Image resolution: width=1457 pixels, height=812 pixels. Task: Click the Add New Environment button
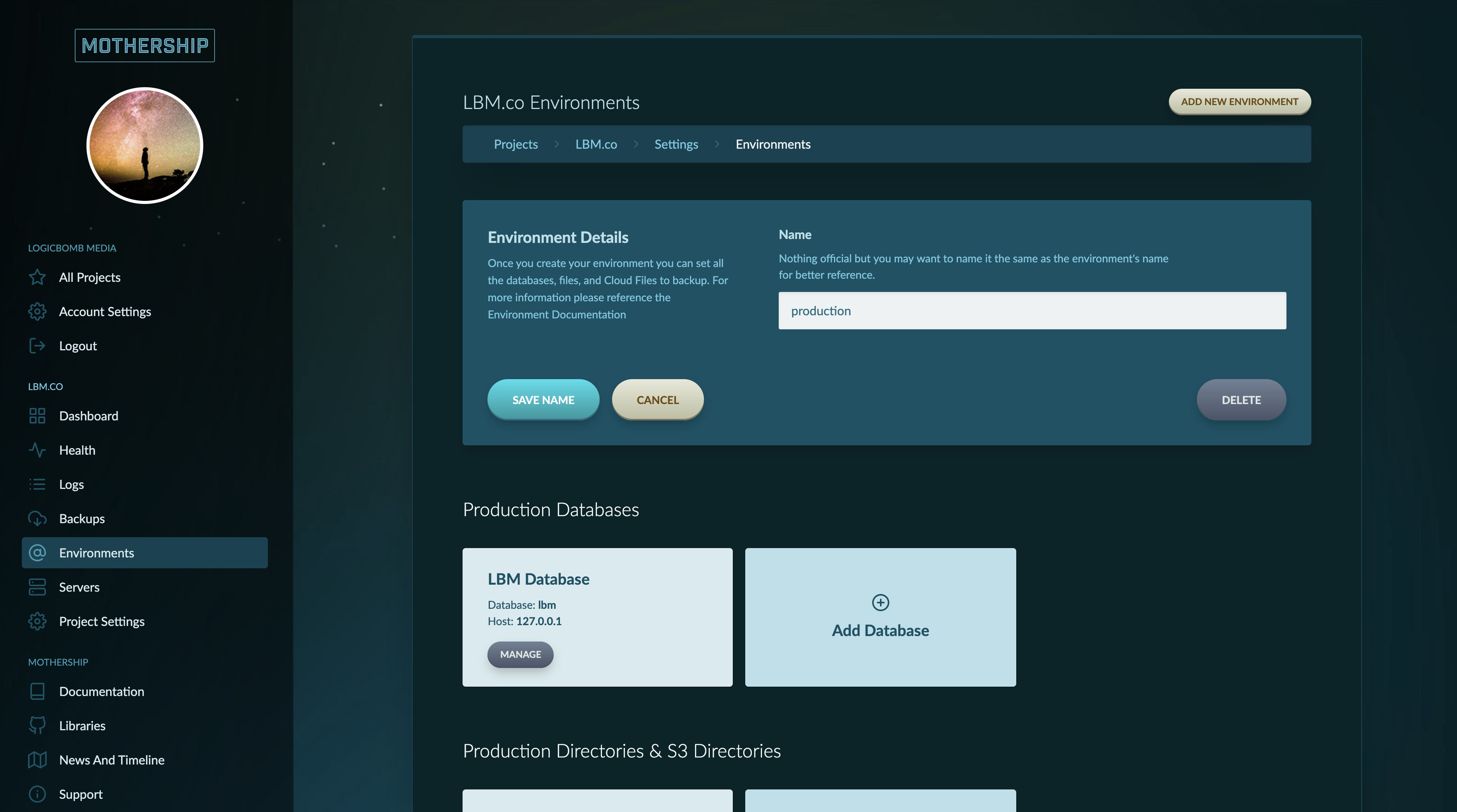coord(1239,101)
